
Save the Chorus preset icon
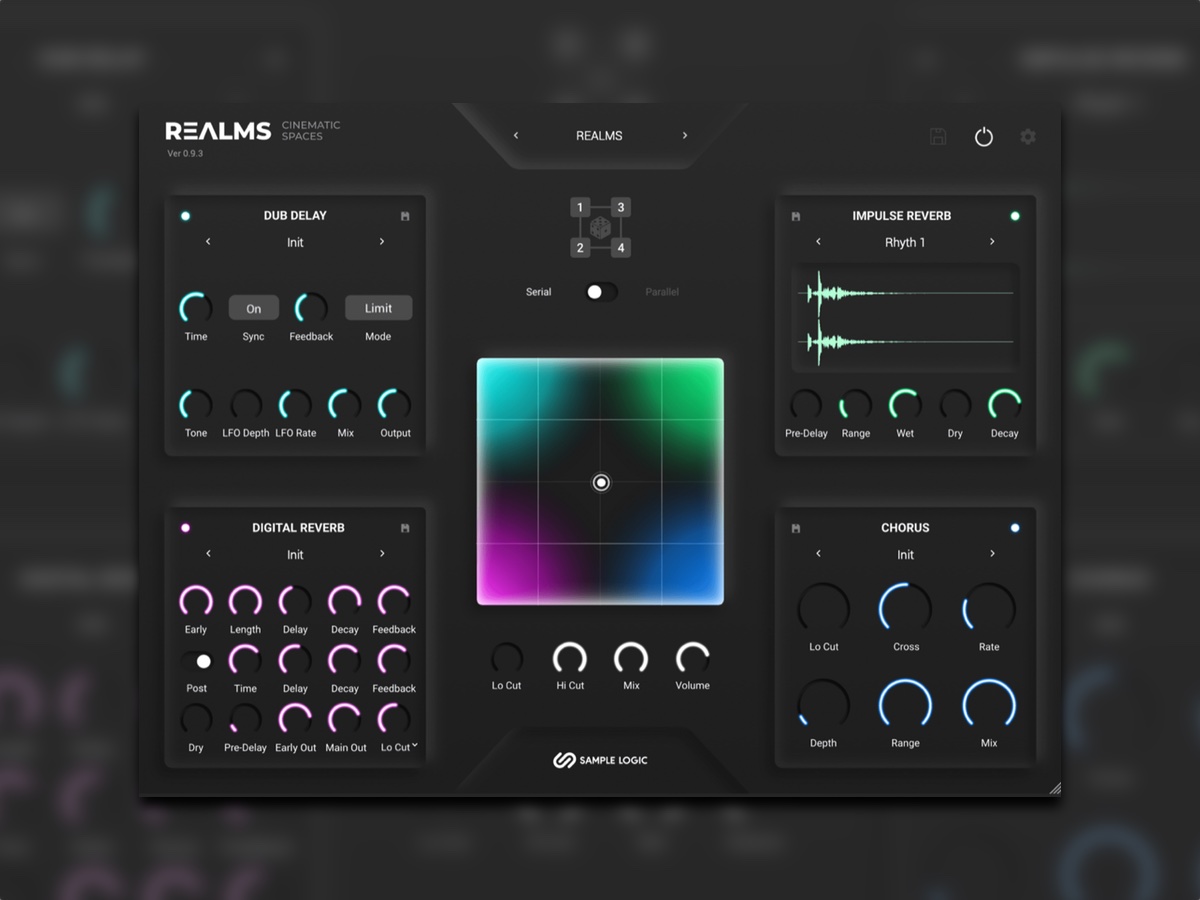pos(796,528)
